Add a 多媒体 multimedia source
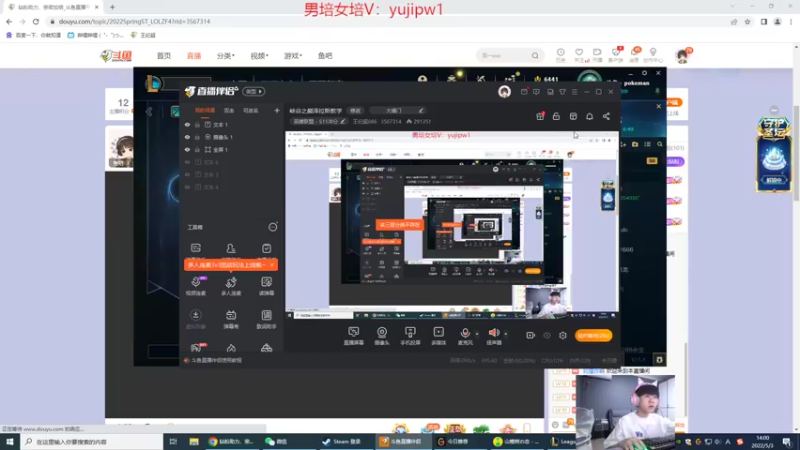800x450 pixels. tap(438, 336)
